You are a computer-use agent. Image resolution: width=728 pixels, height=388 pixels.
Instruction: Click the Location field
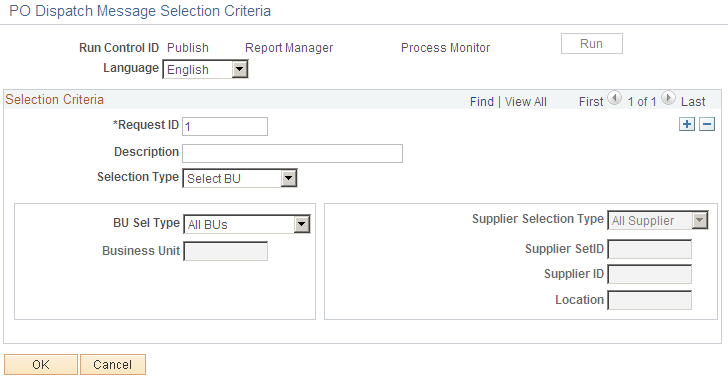pos(650,300)
